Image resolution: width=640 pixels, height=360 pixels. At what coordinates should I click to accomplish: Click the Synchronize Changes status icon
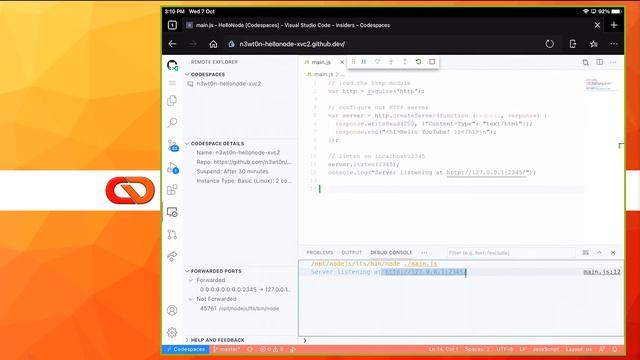pyautogui.click(x=250, y=349)
